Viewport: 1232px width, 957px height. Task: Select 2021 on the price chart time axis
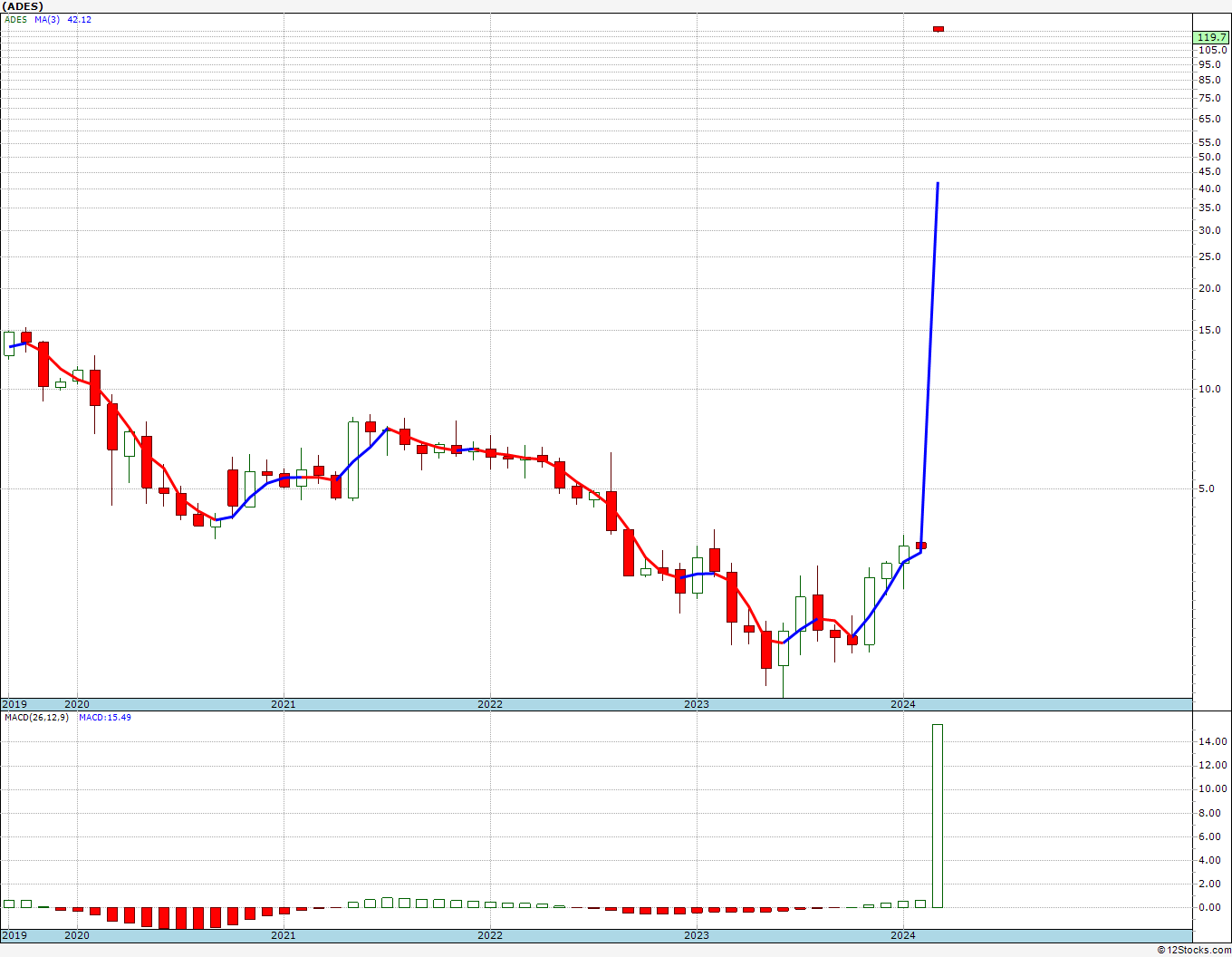click(284, 704)
